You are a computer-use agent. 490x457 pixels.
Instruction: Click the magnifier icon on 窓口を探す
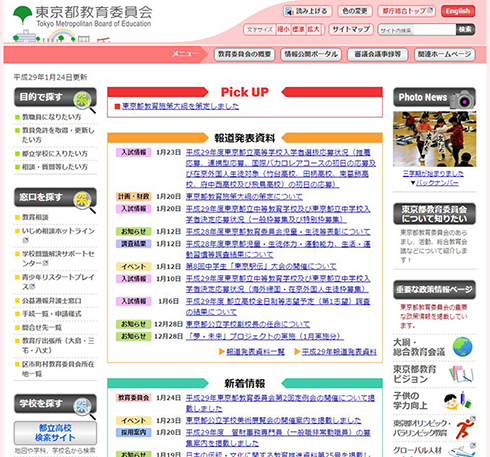(x=84, y=201)
